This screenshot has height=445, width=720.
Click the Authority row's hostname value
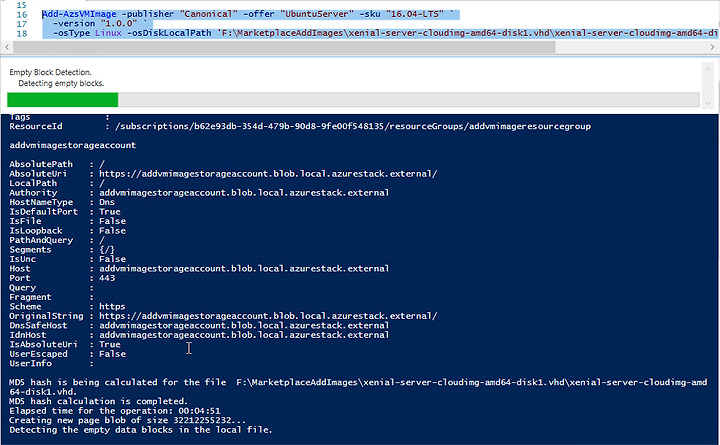244,192
